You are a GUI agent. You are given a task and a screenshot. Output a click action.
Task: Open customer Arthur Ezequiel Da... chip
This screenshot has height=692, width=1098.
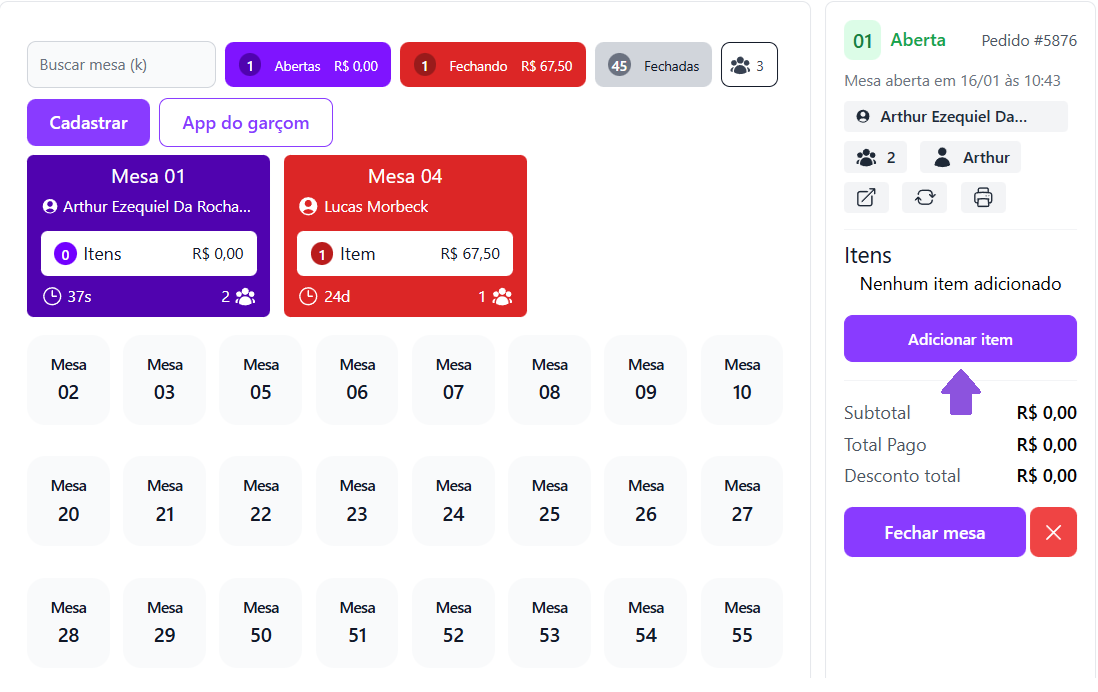955,117
